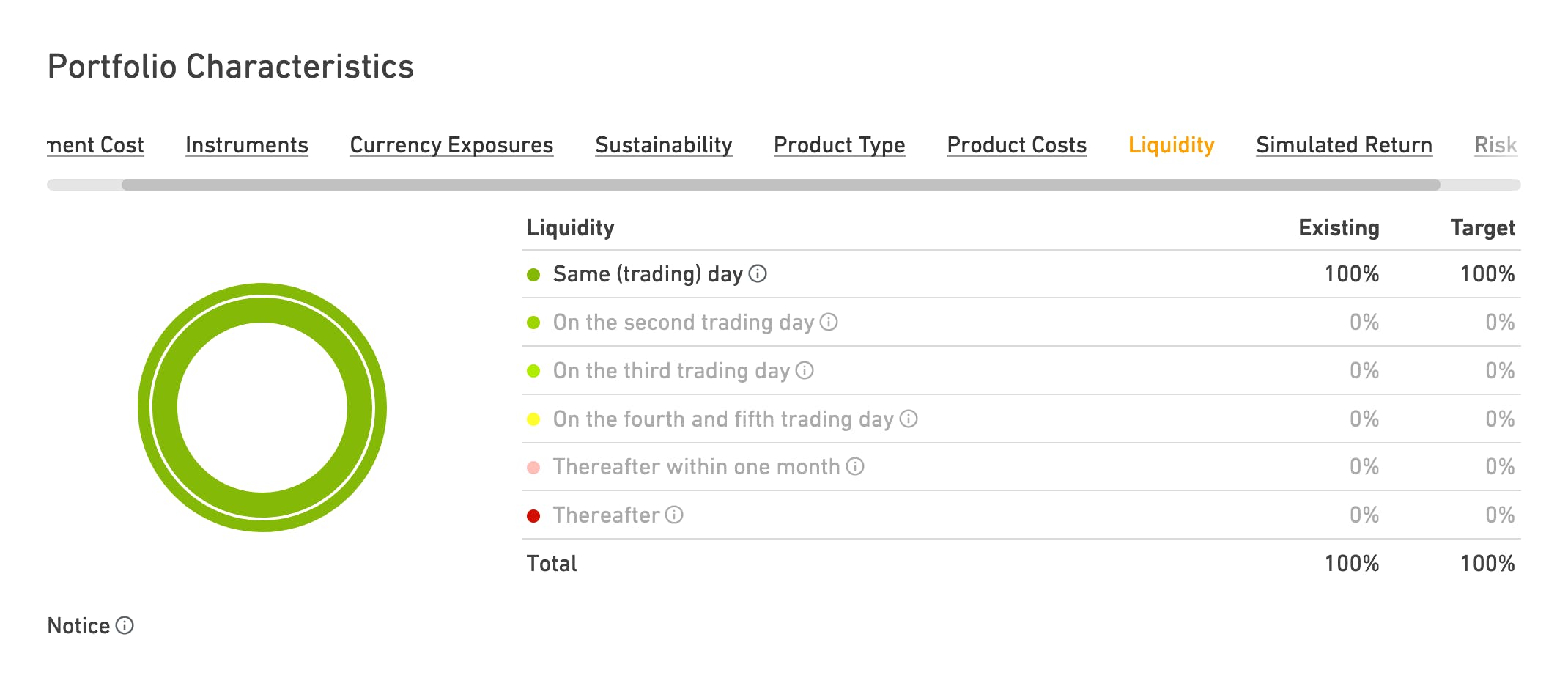The image size is (1568, 692).
Task: Open the Product Costs tab
Action: pyautogui.click(x=1017, y=145)
